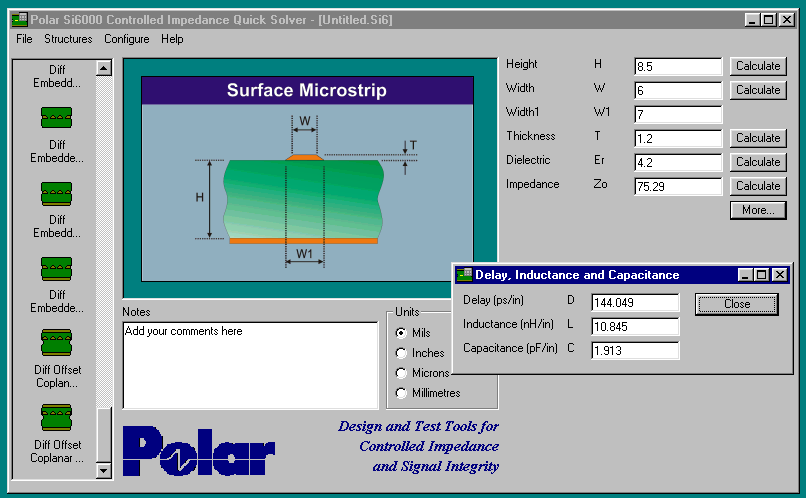The height and width of the screenshot is (498, 806).
Task: Click the Impedance Zo input field
Action: [x=678, y=186]
